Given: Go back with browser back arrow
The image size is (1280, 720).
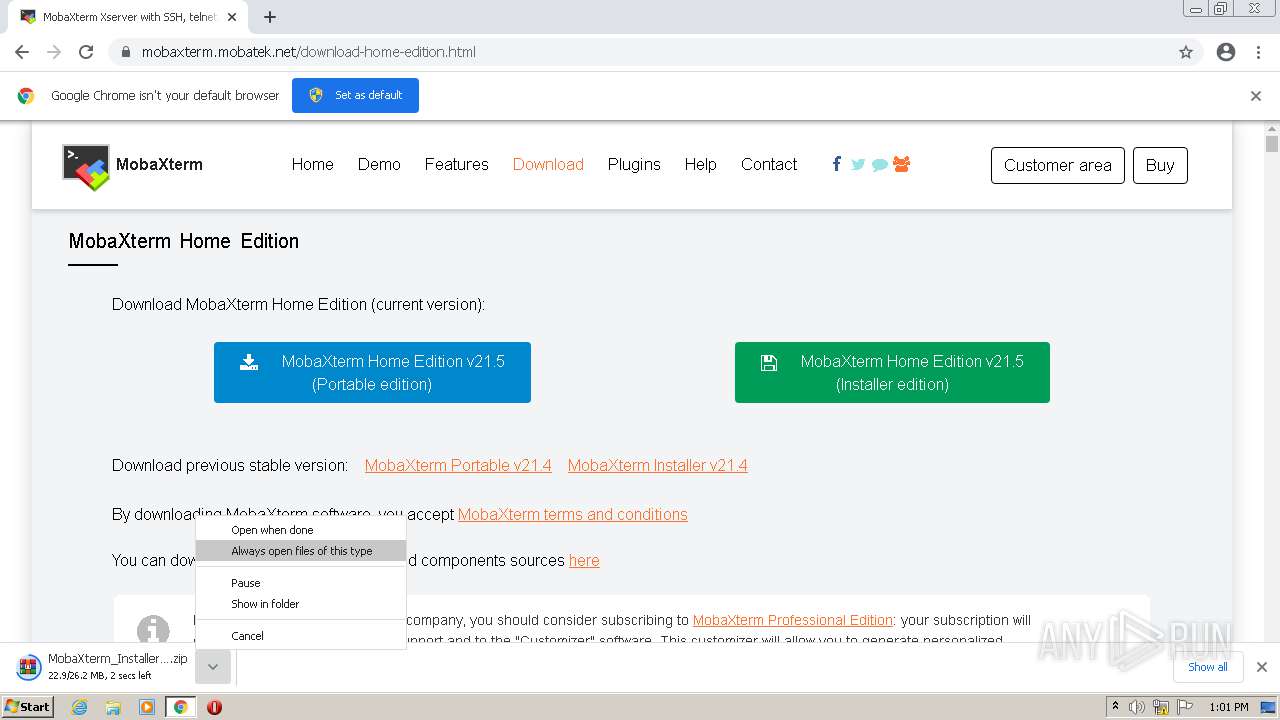Looking at the screenshot, I should pos(22,52).
